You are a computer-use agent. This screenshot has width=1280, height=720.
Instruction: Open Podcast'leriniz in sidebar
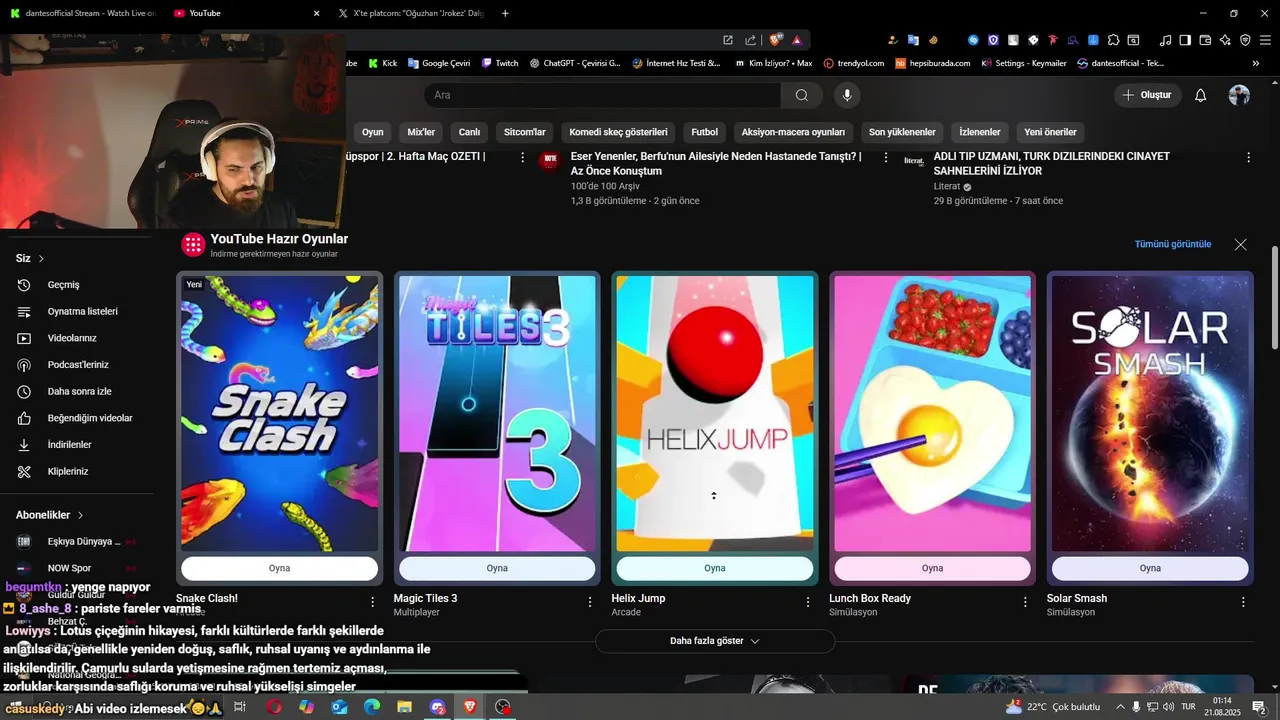pyautogui.click(x=77, y=365)
